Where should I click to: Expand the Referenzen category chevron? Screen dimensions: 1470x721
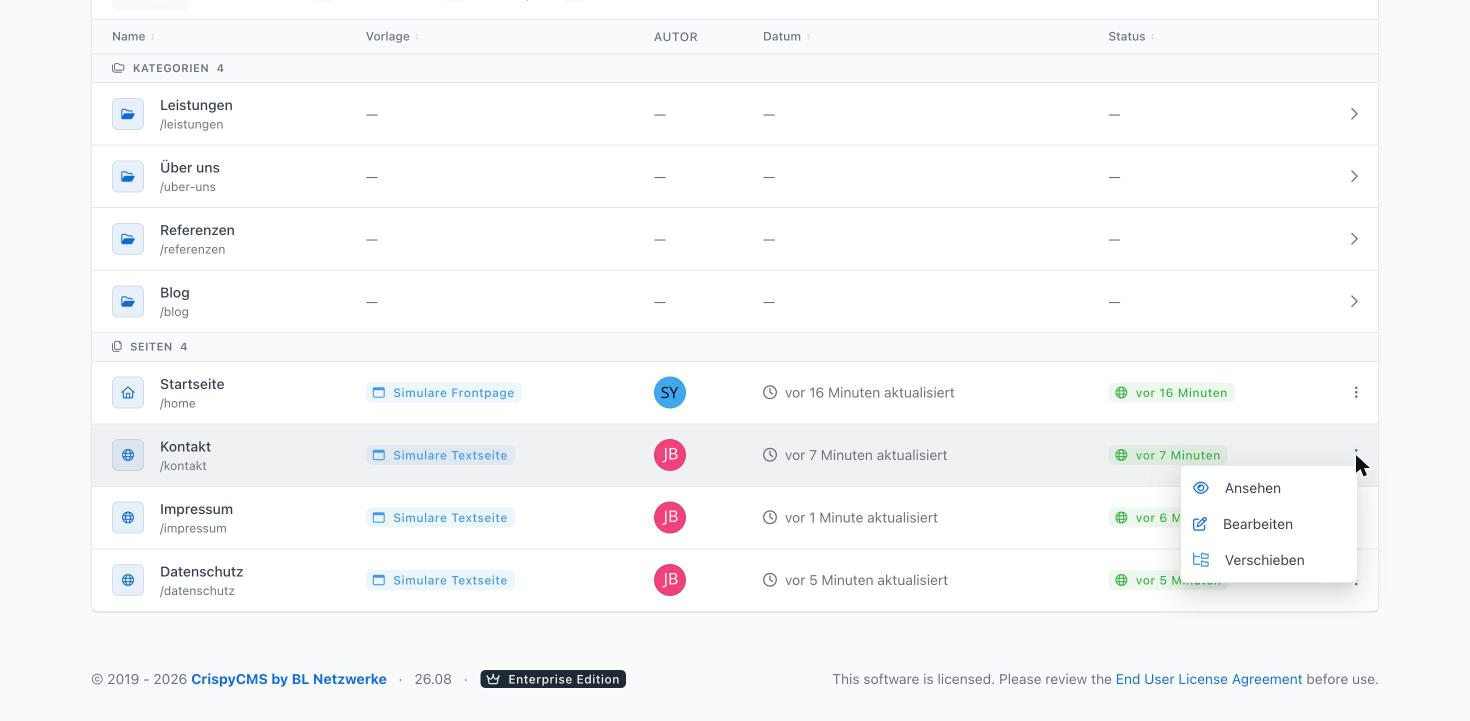coord(1354,239)
